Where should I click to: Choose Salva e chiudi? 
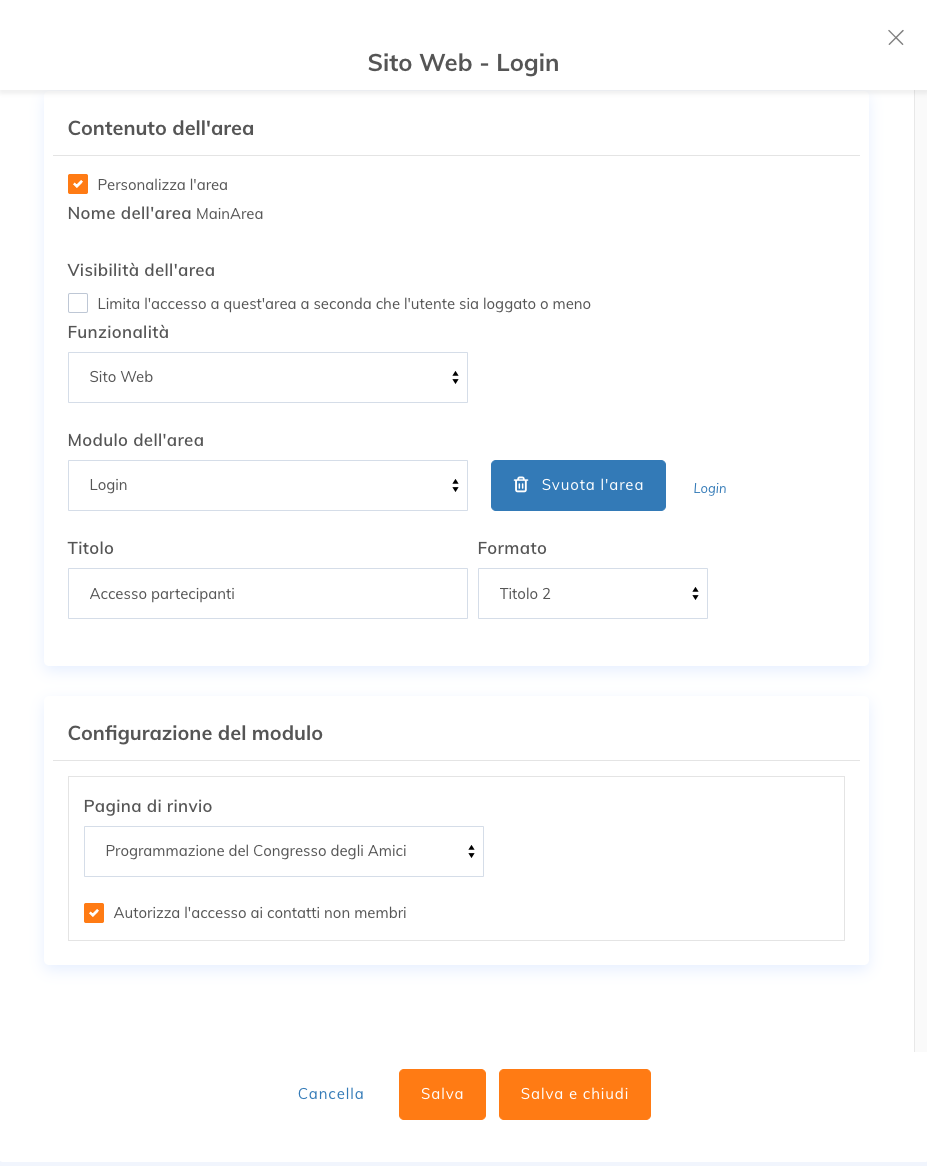[575, 1095]
